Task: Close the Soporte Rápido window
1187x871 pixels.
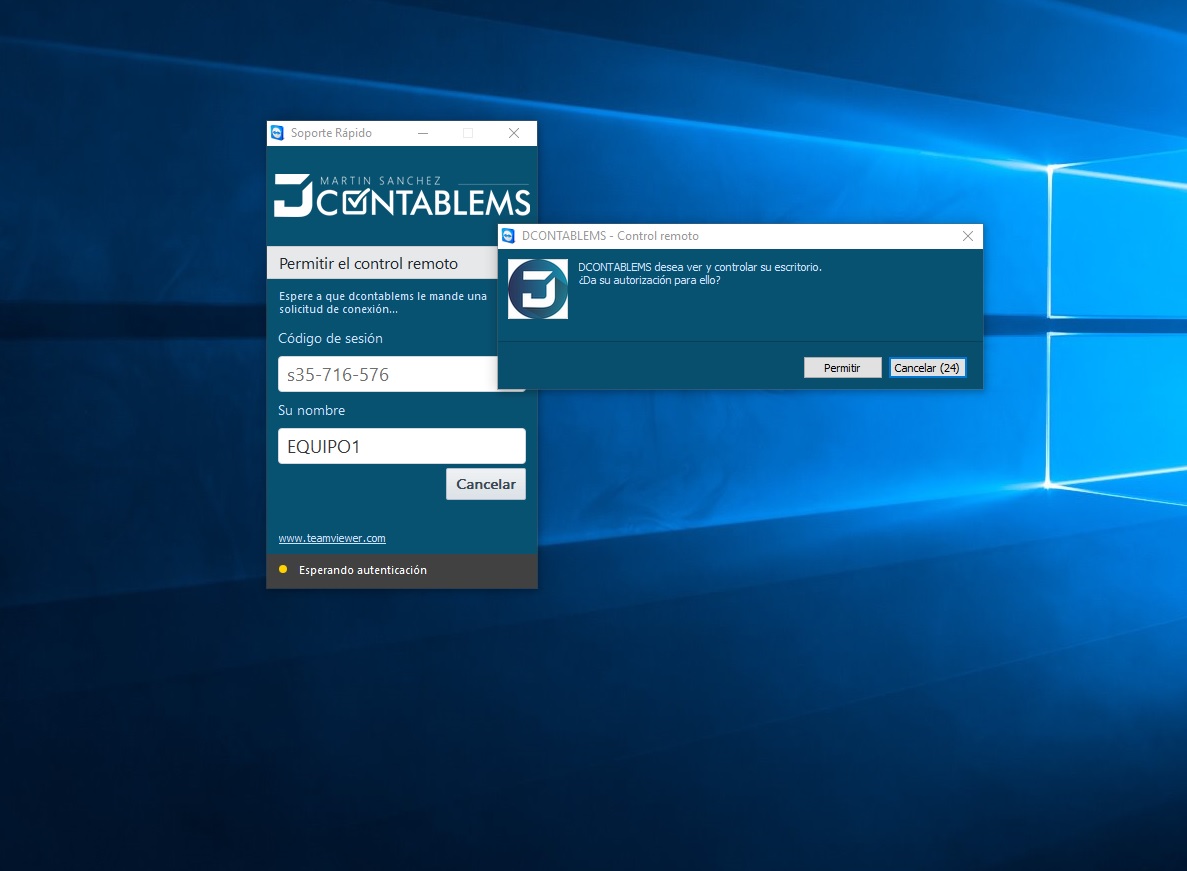Action: pos(514,133)
